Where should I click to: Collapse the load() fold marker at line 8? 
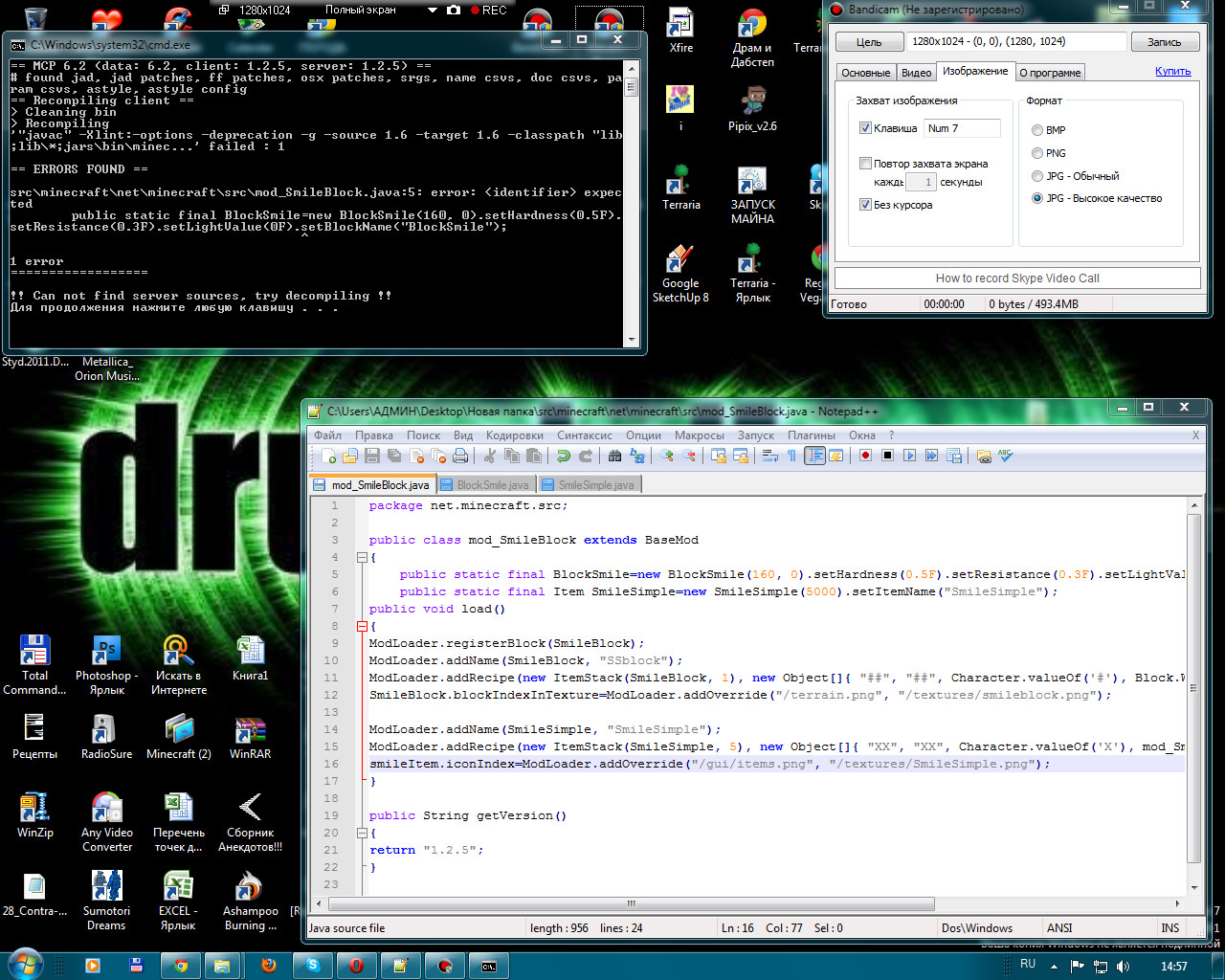(x=362, y=626)
